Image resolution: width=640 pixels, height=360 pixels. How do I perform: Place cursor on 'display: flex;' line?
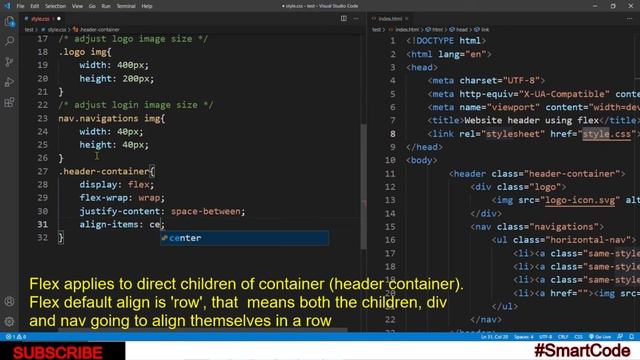117,184
